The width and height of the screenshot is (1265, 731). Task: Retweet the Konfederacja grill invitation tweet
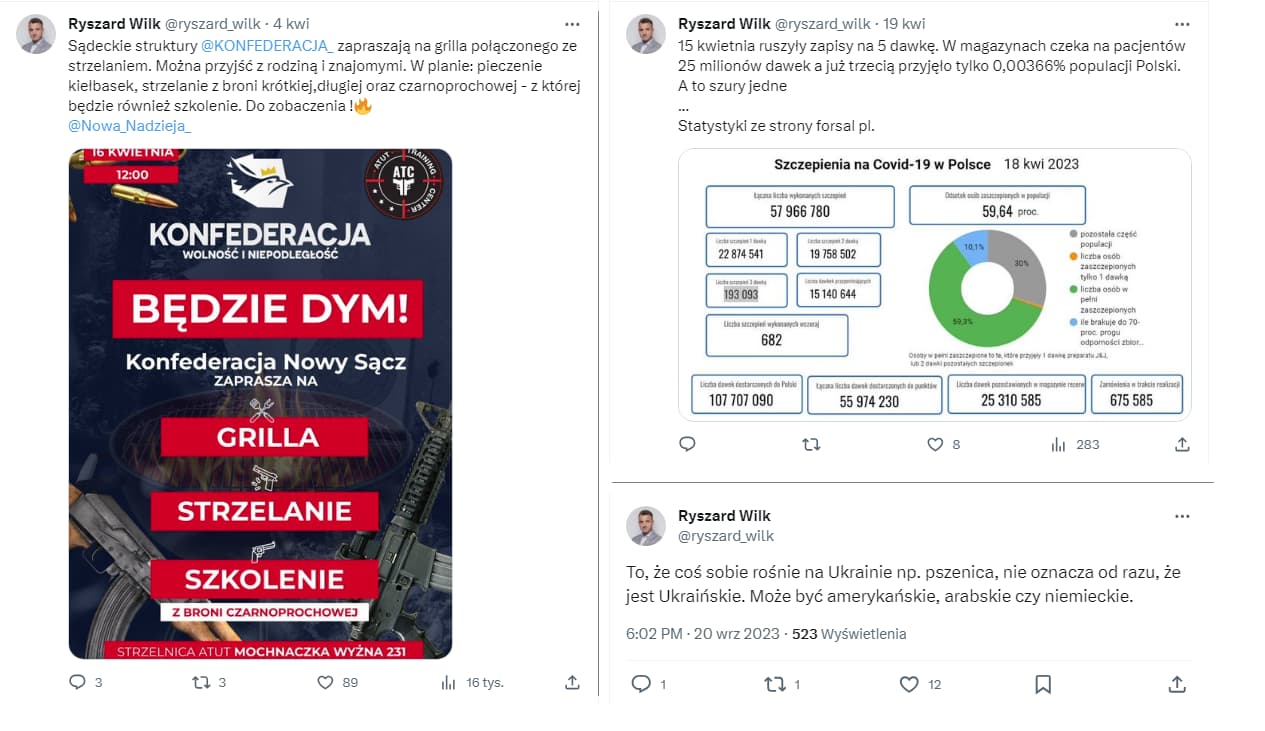click(201, 682)
